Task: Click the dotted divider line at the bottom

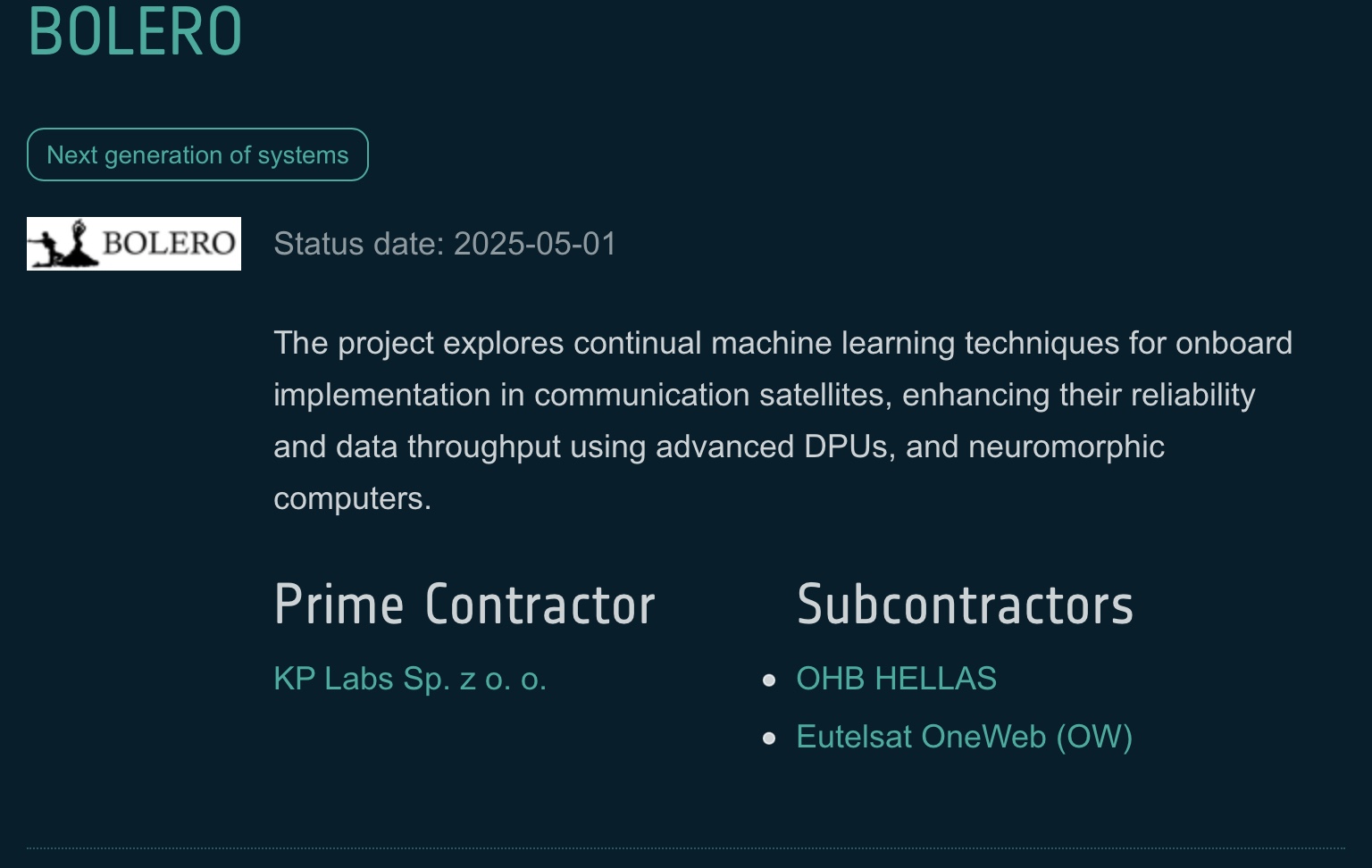Action: click(x=686, y=847)
